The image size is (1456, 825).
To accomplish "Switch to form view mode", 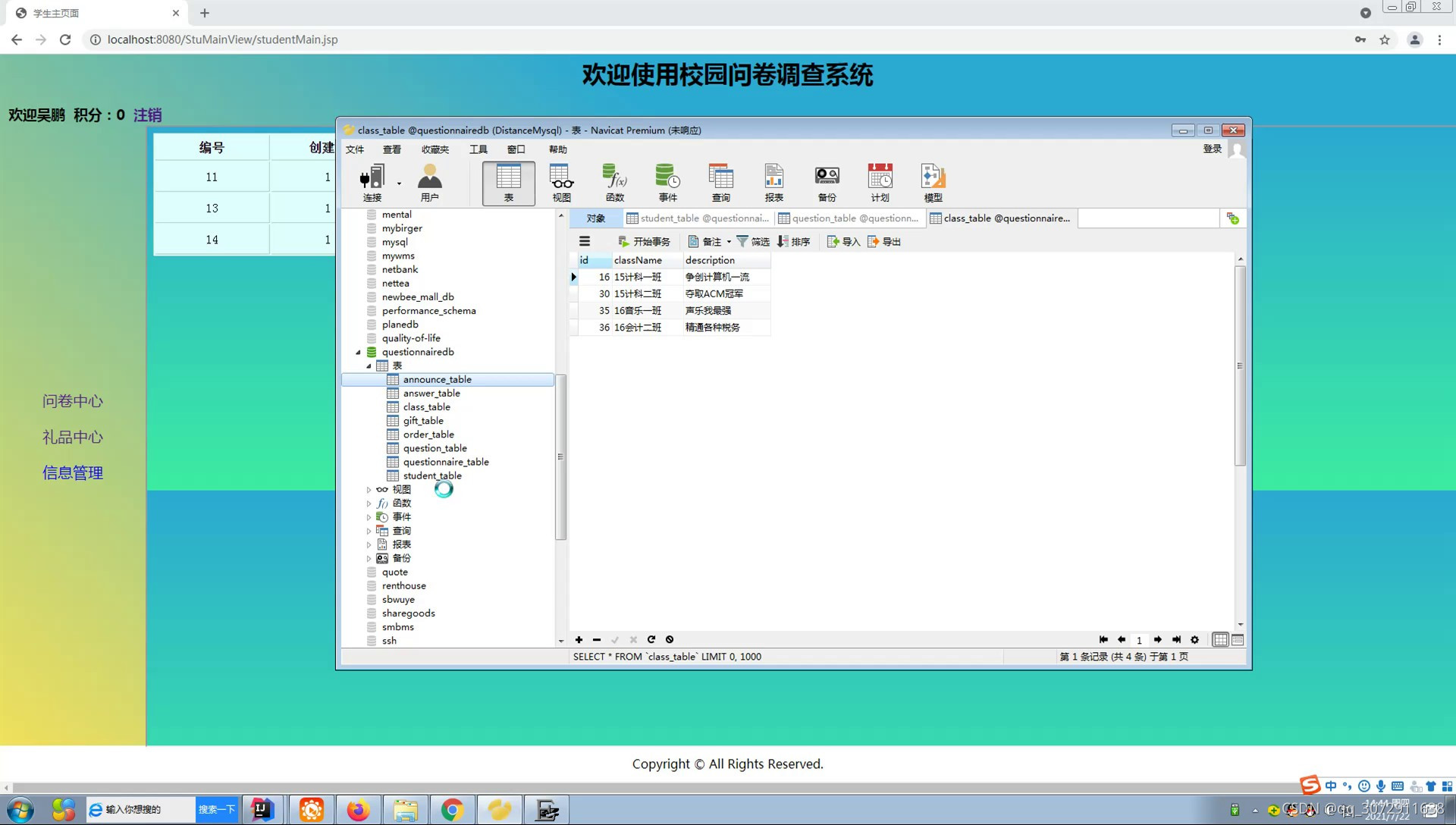I will pyautogui.click(x=1238, y=640).
